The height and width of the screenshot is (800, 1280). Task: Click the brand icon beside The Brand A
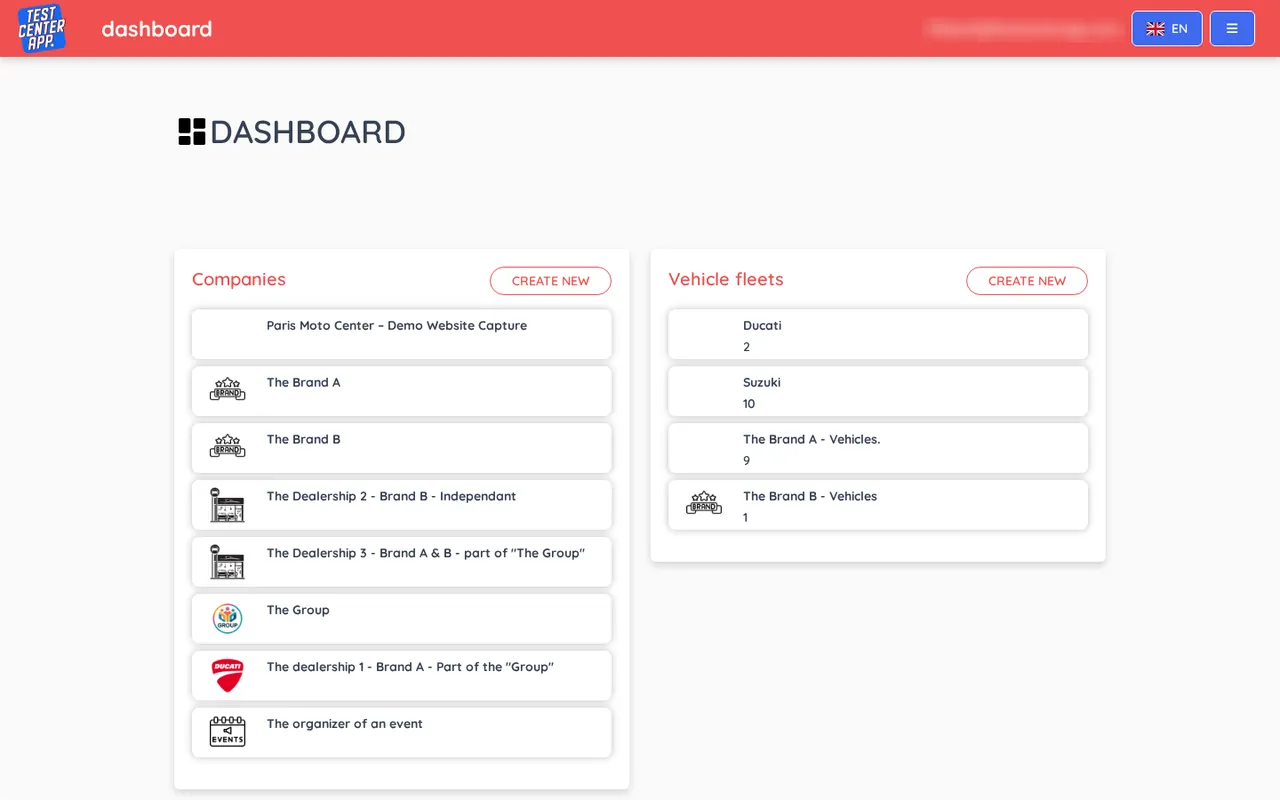[227, 390]
